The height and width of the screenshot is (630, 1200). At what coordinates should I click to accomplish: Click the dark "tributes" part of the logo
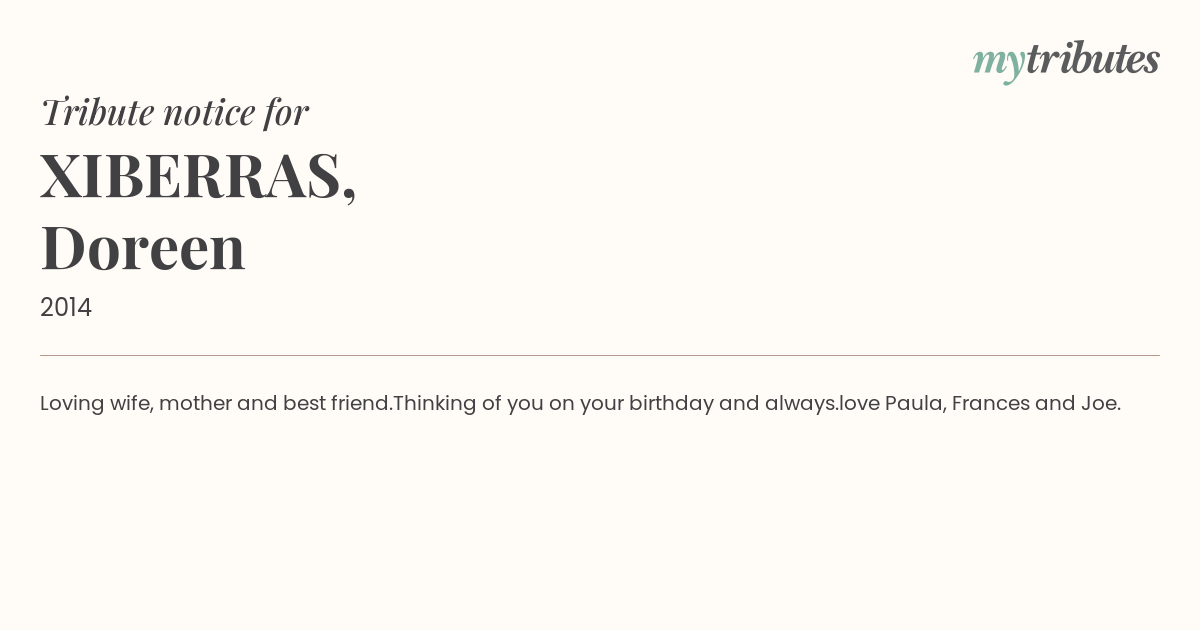coord(1092,60)
